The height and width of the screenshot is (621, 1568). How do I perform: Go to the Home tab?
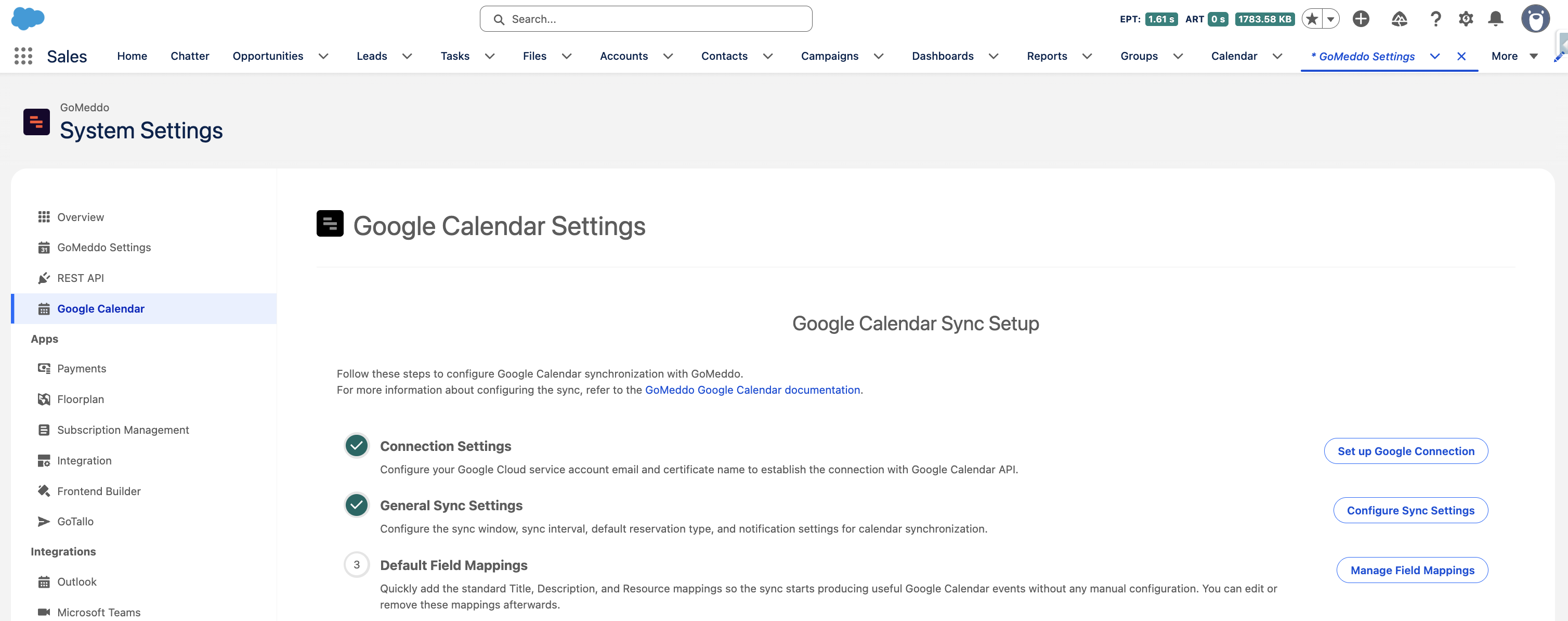pyautogui.click(x=132, y=56)
